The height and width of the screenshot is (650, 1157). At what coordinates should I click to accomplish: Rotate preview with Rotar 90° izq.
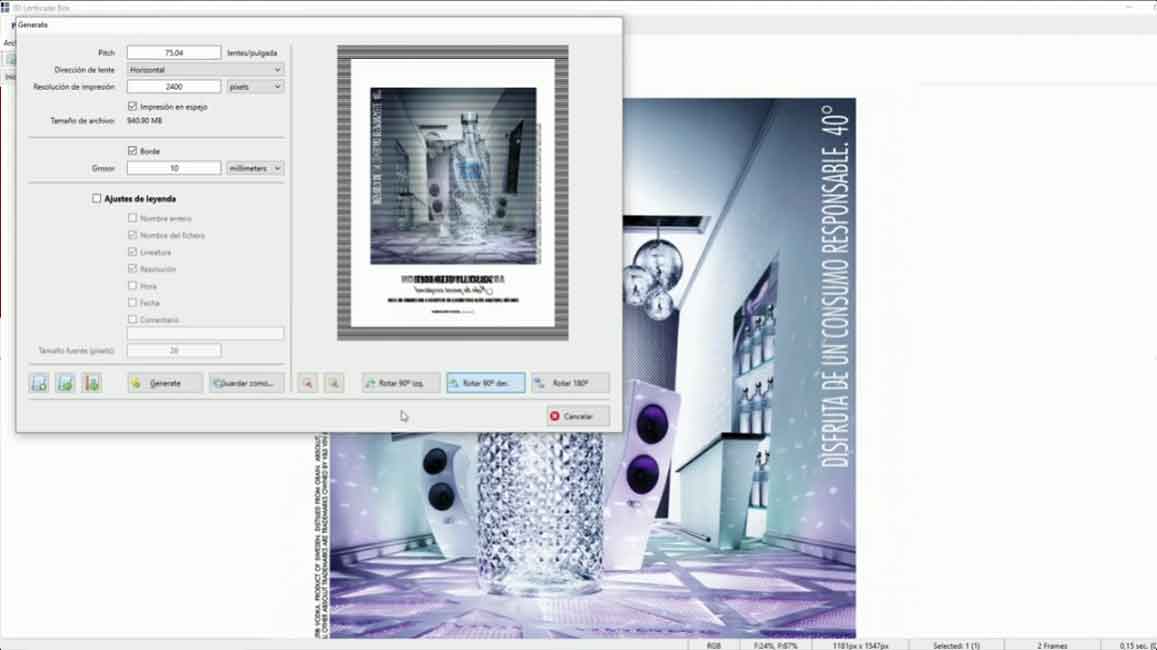(401, 383)
